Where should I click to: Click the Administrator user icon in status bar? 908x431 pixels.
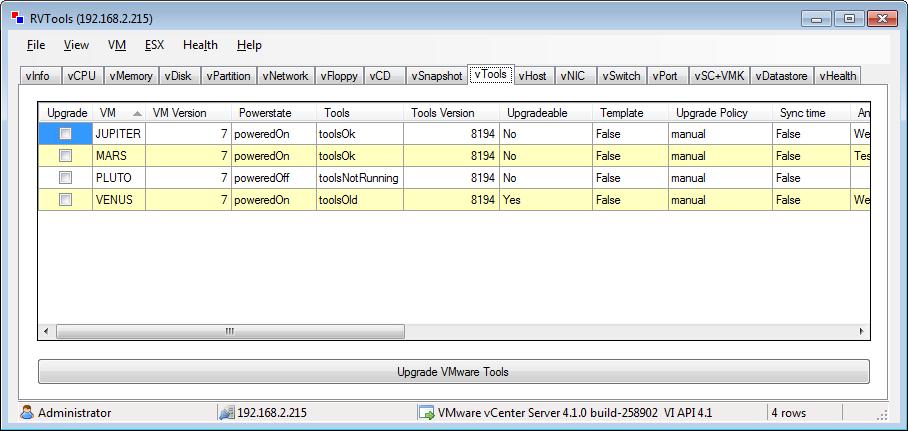point(27,412)
